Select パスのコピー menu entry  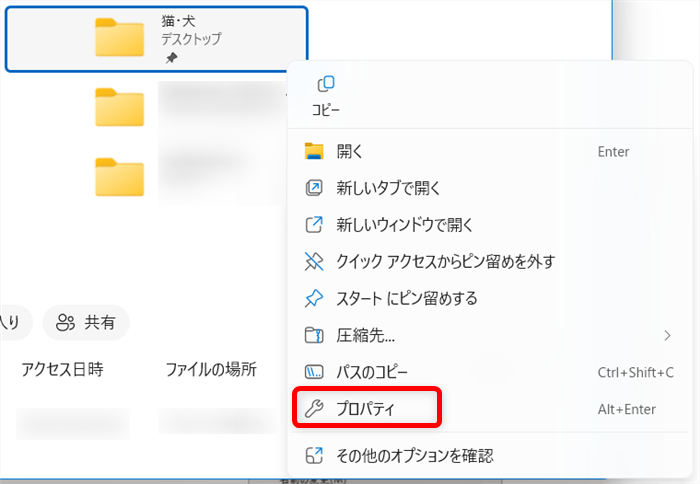click(490, 372)
